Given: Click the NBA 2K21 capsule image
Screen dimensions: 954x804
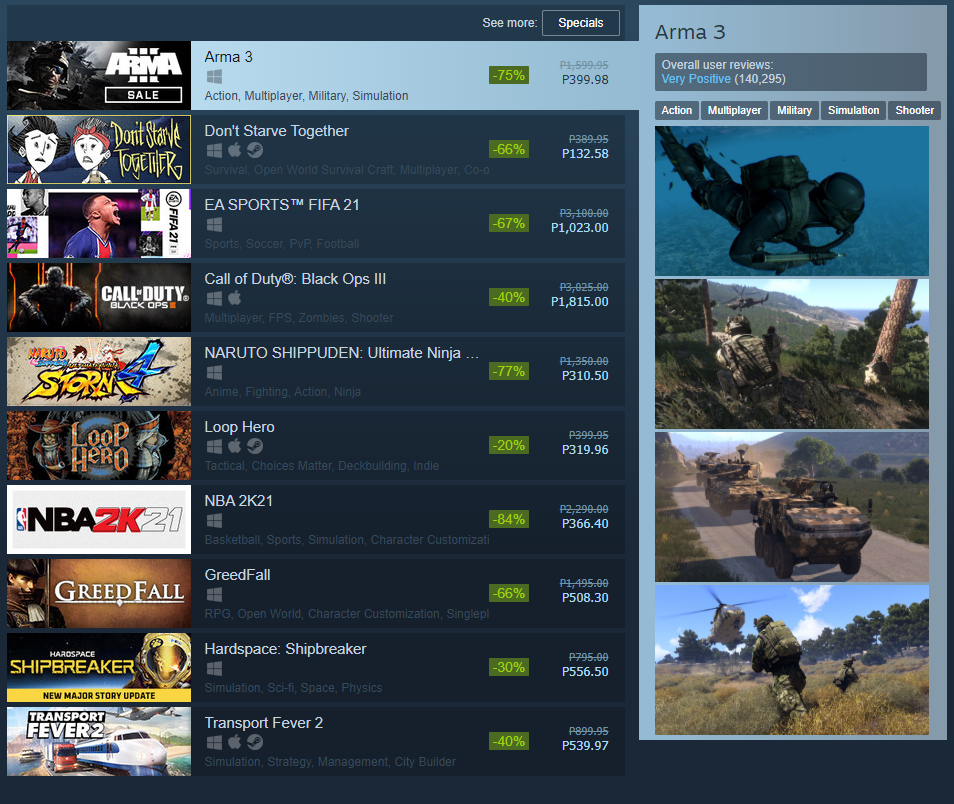Looking at the screenshot, I should tap(99, 520).
